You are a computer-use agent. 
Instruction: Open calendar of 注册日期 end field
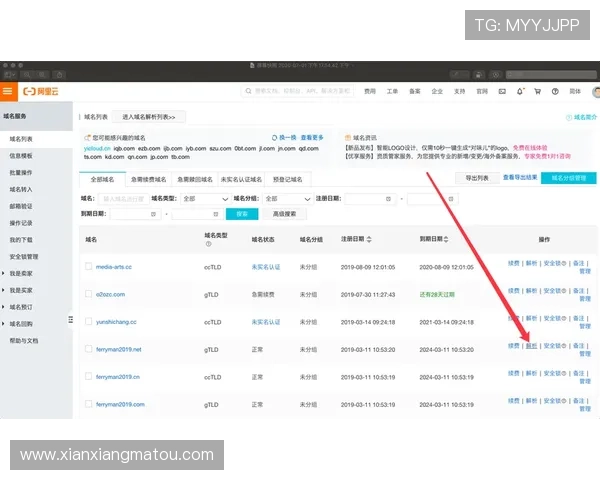(451, 199)
